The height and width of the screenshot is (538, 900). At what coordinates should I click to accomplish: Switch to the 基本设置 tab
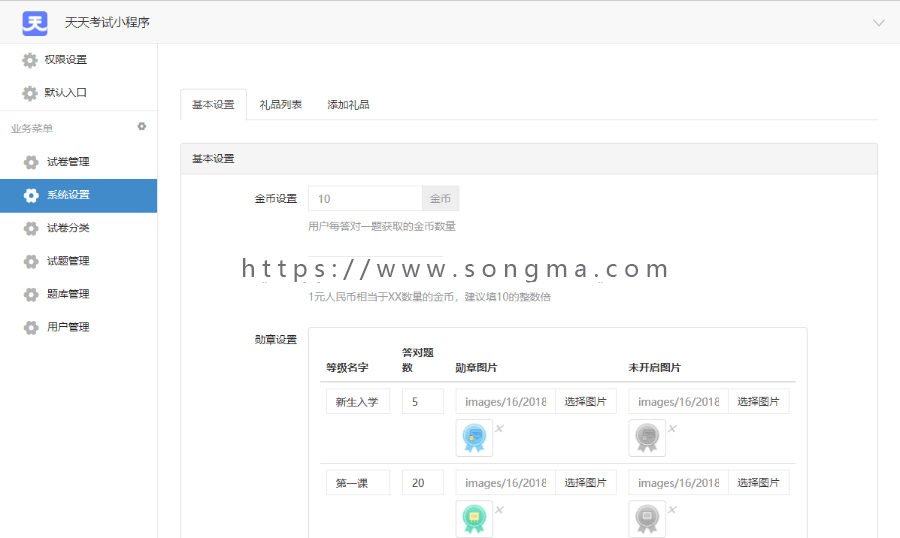click(x=213, y=104)
